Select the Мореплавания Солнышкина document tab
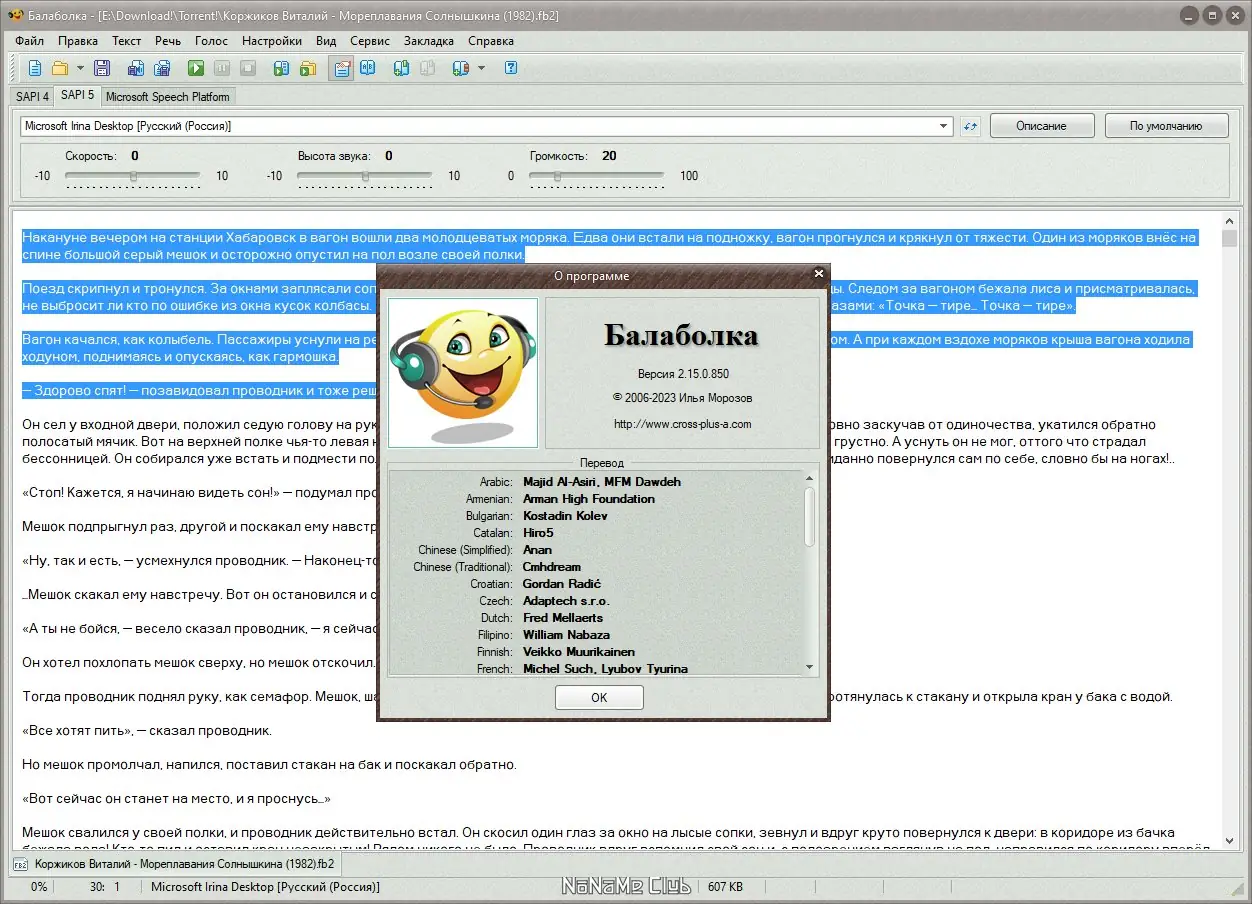The width and height of the screenshot is (1252, 904). [176, 863]
